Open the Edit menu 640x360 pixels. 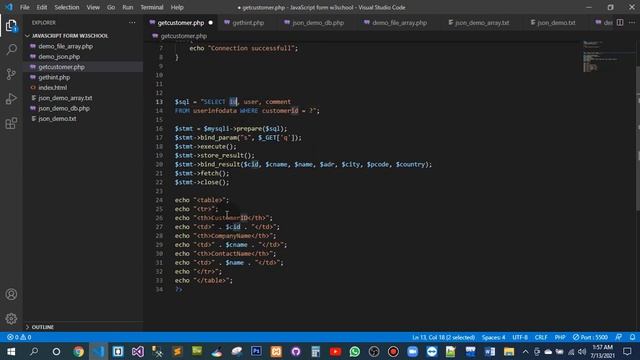click(42, 7)
